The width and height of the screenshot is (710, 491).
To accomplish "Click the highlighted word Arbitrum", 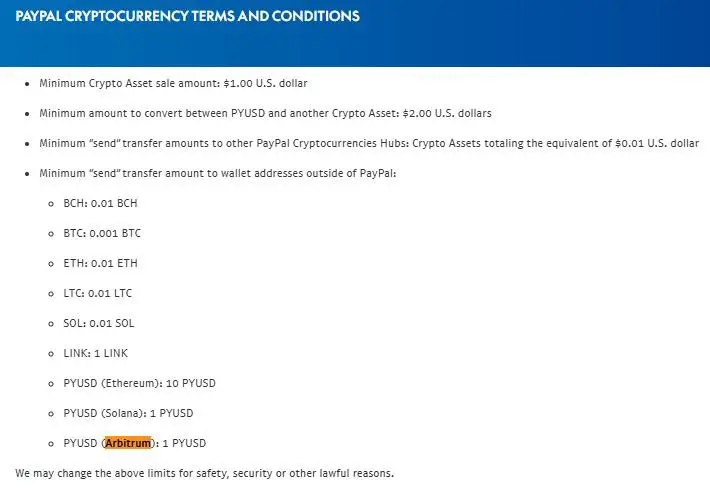I will point(128,443).
